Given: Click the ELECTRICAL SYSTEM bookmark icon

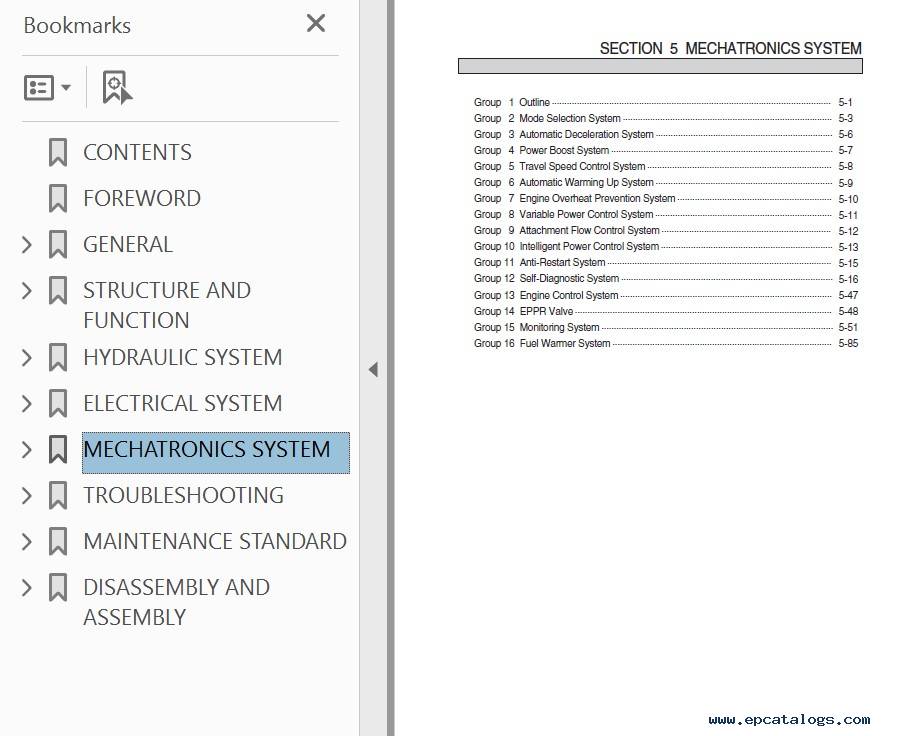Looking at the screenshot, I should (58, 404).
